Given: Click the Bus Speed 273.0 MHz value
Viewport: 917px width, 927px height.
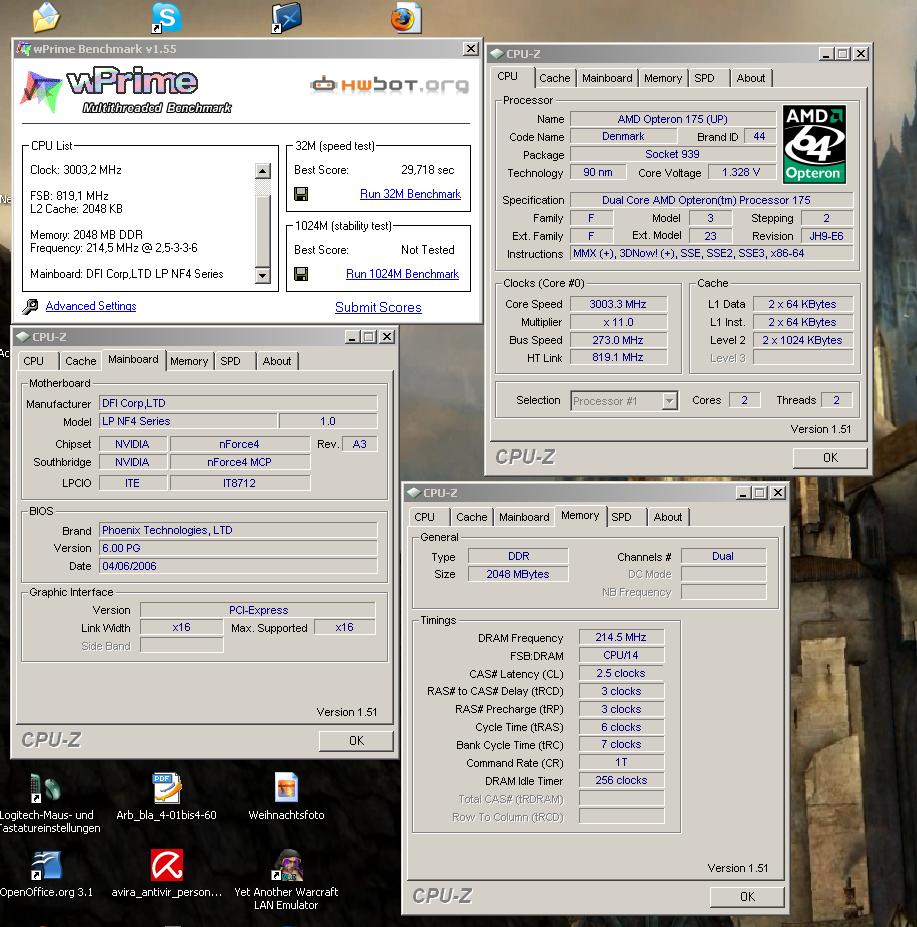Looking at the screenshot, I should pyautogui.click(x=618, y=340).
